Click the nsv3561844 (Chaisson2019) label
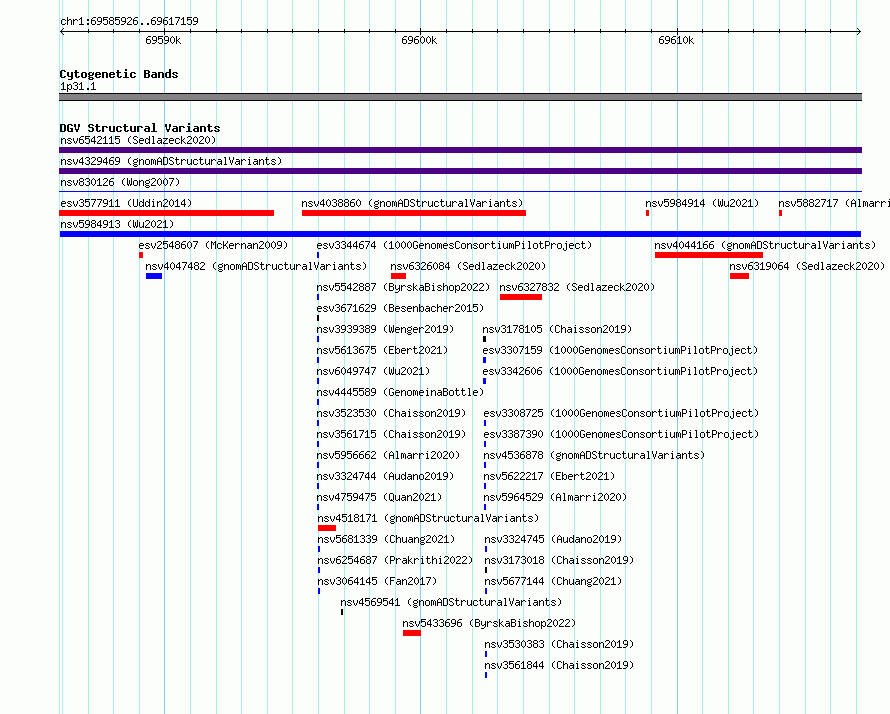 coord(559,665)
